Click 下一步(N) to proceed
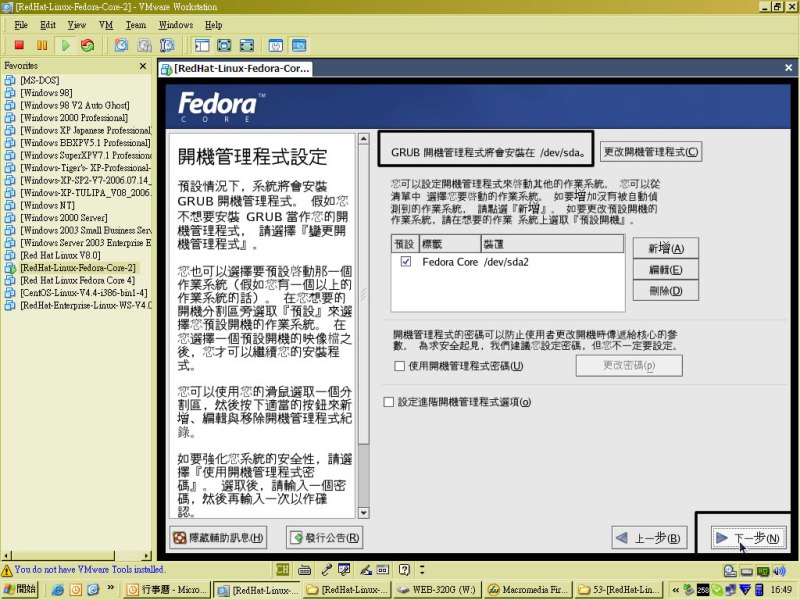This screenshot has height=600, width=800. (748, 538)
